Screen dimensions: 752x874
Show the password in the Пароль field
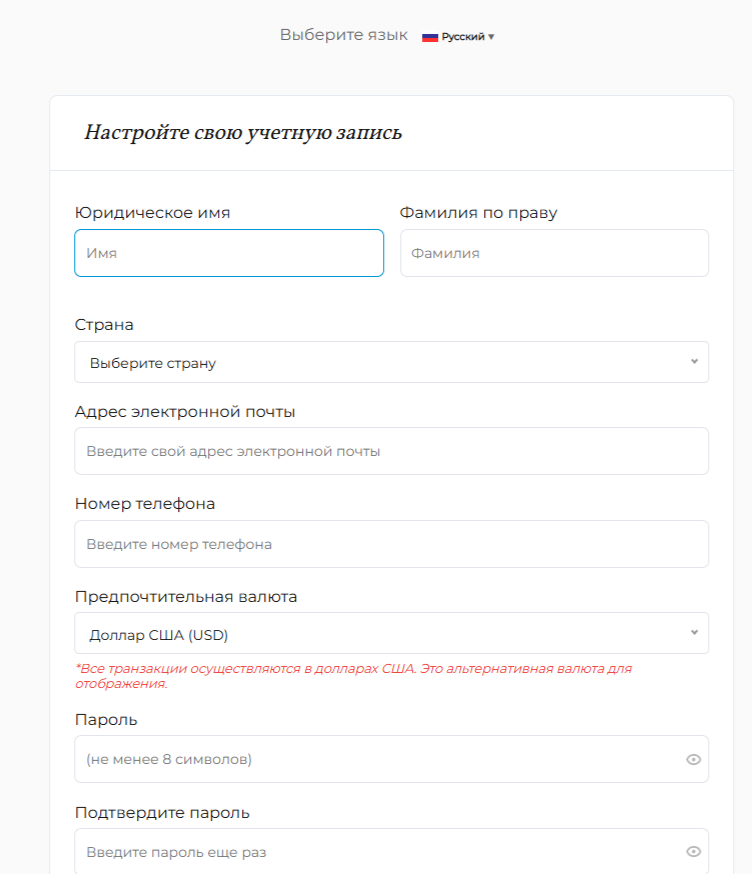pyautogui.click(x=693, y=759)
